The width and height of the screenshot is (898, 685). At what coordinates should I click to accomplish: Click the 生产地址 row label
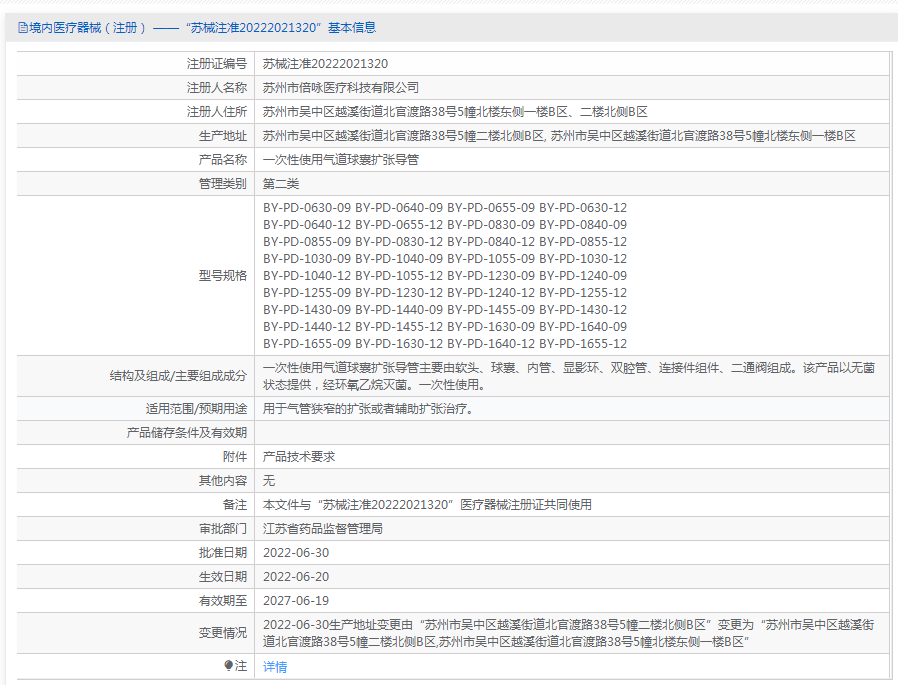(223, 136)
